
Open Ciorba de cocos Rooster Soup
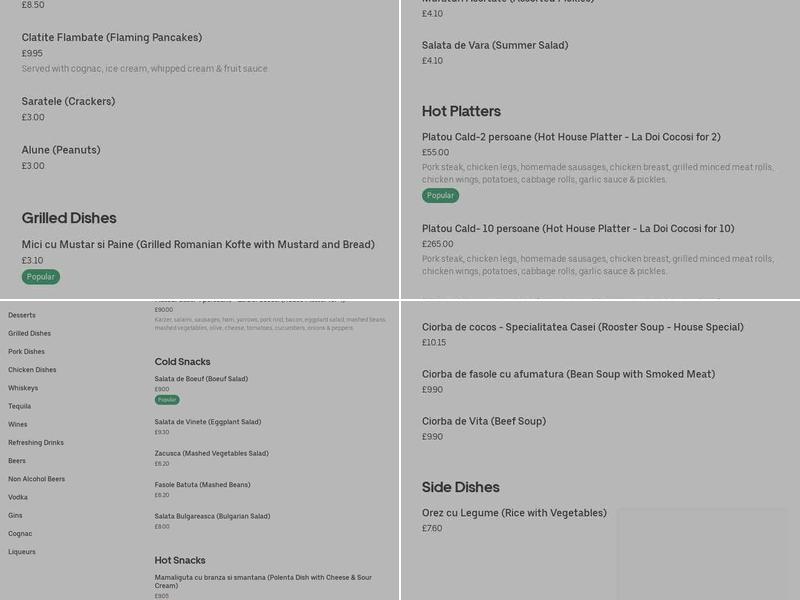(x=583, y=327)
